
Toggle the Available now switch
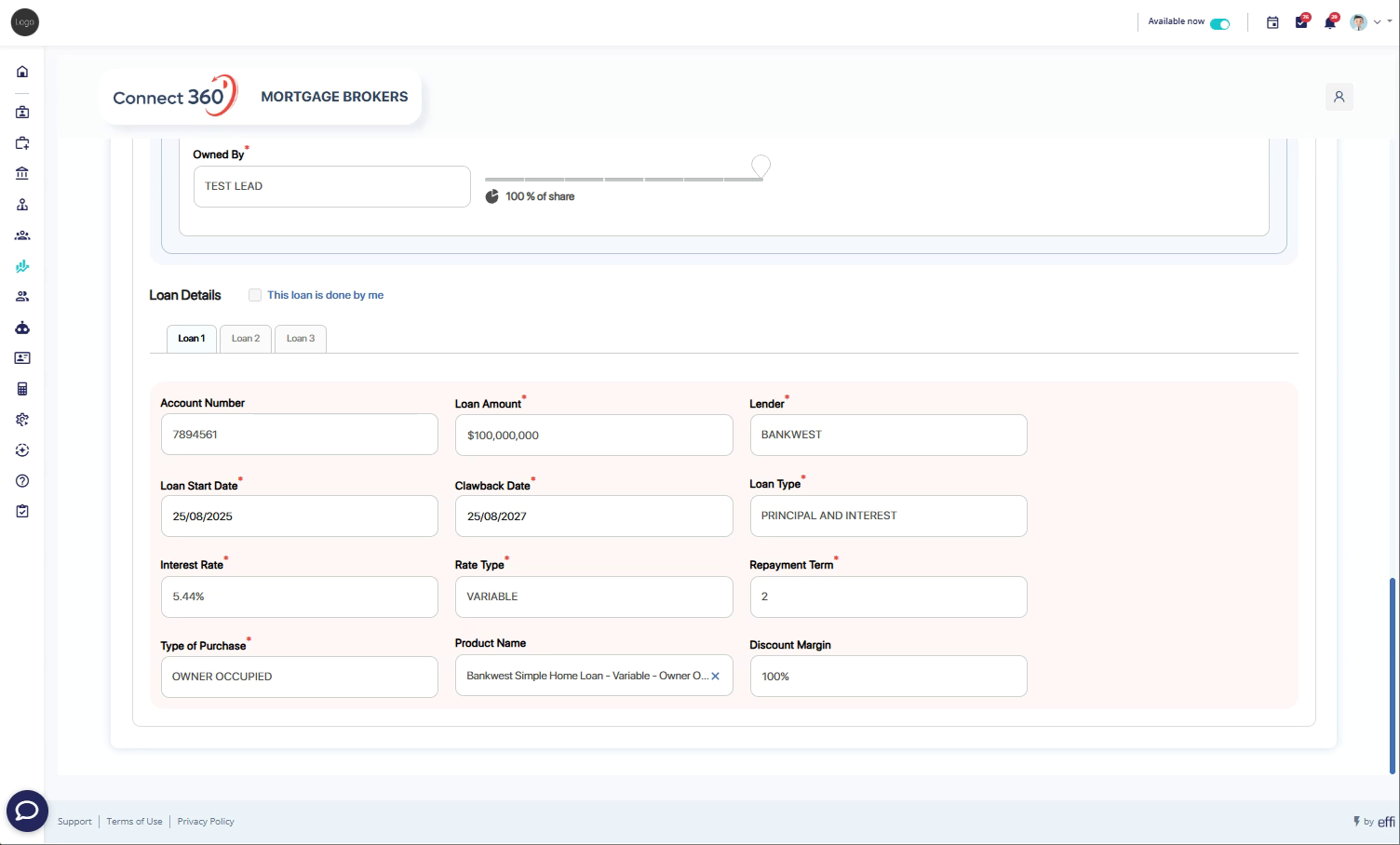[x=1220, y=23]
